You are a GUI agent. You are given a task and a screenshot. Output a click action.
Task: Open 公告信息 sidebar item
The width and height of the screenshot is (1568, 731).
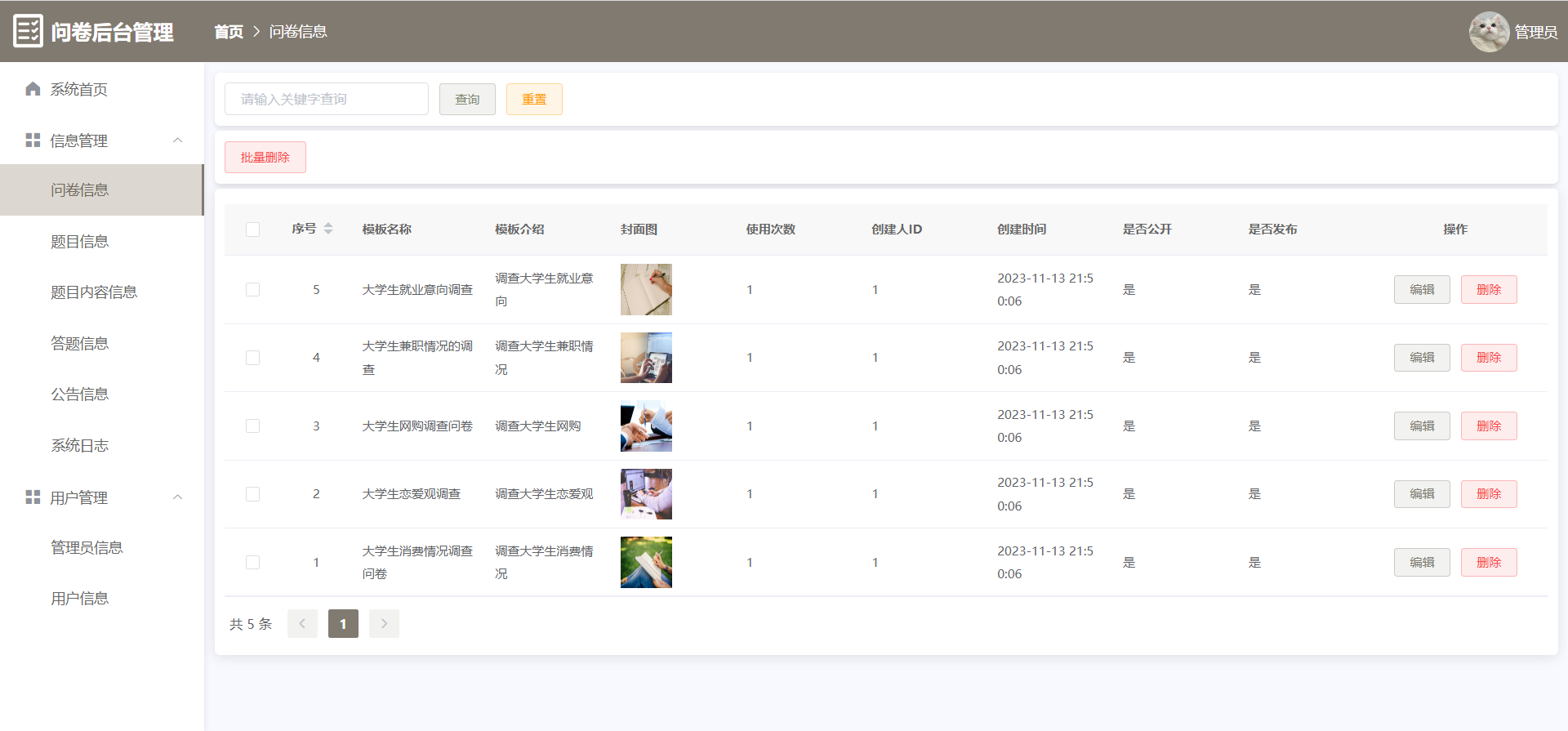[102, 394]
